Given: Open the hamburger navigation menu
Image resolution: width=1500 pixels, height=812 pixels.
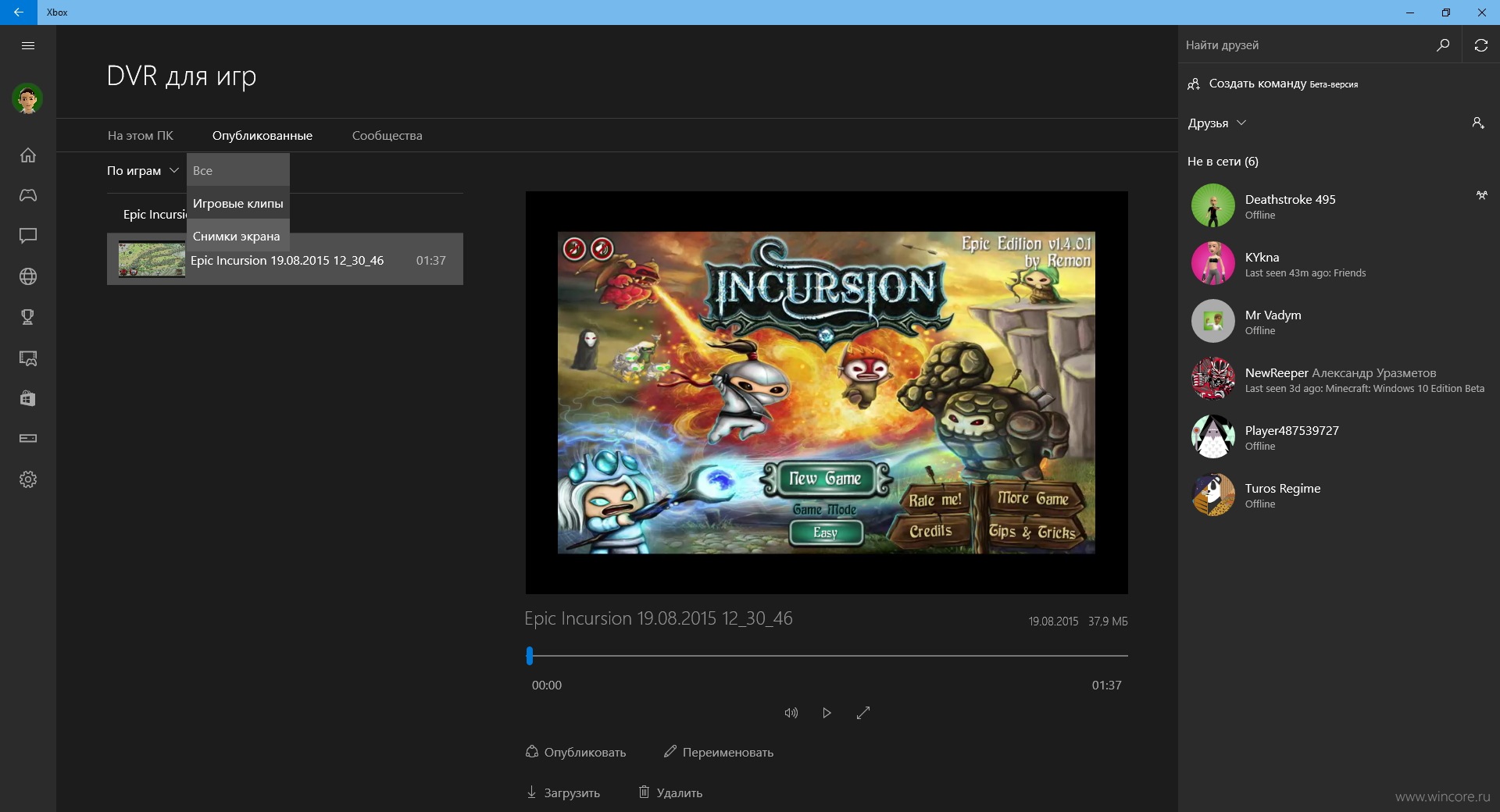Looking at the screenshot, I should [28, 45].
